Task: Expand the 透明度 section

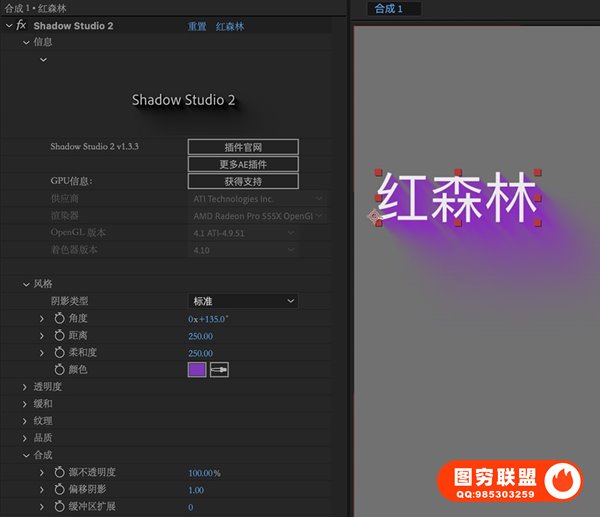Action: pyautogui.click(x=27, y=386)
